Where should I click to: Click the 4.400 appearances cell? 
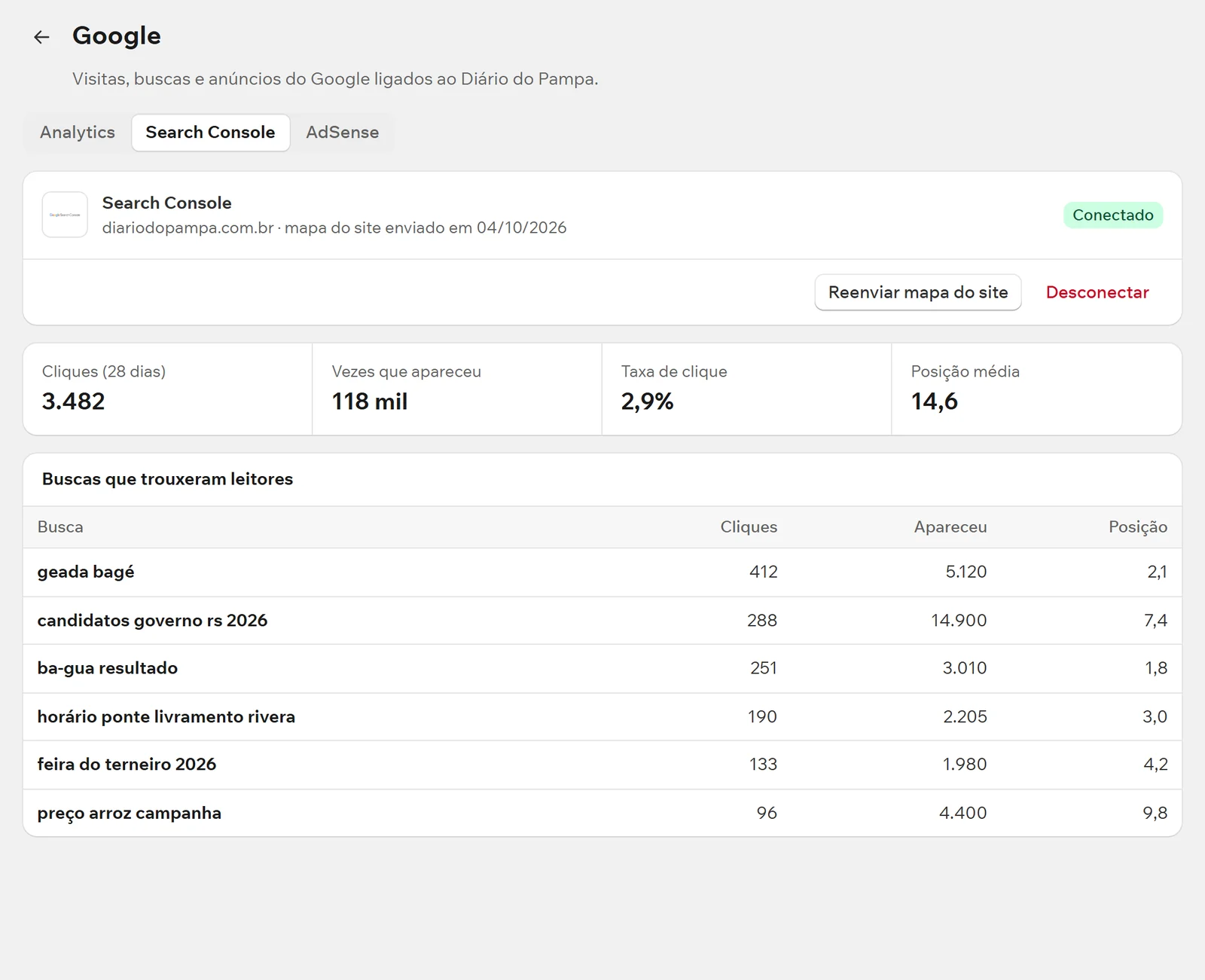962,814
